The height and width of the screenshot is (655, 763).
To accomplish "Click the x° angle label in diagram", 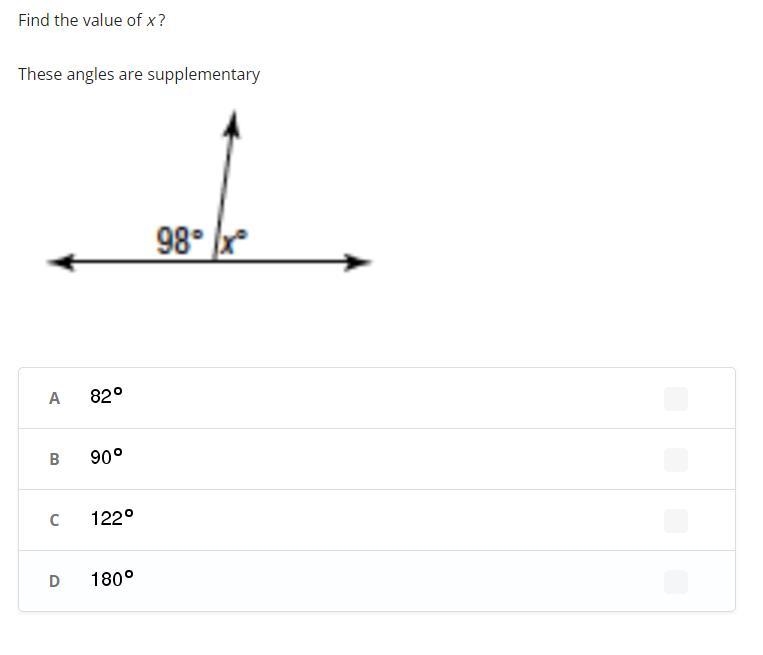I will point(234,241).
